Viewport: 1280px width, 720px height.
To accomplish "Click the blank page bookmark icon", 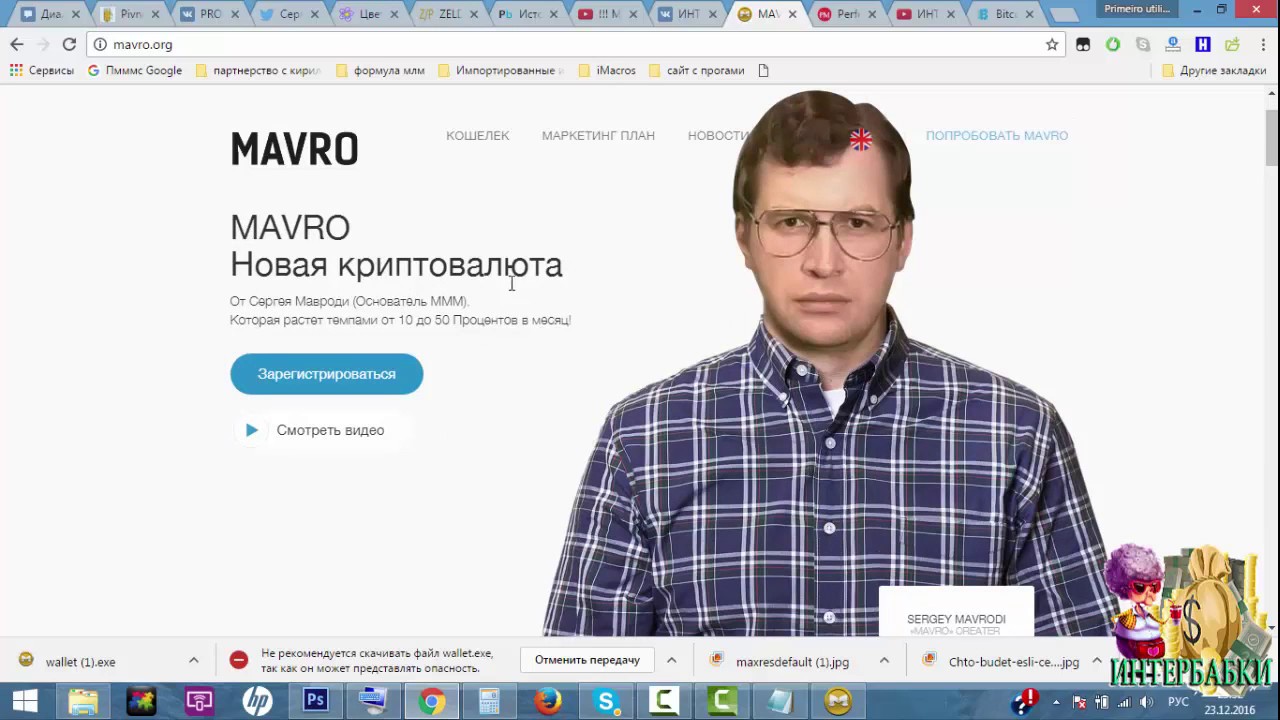I will click(764, 70).
